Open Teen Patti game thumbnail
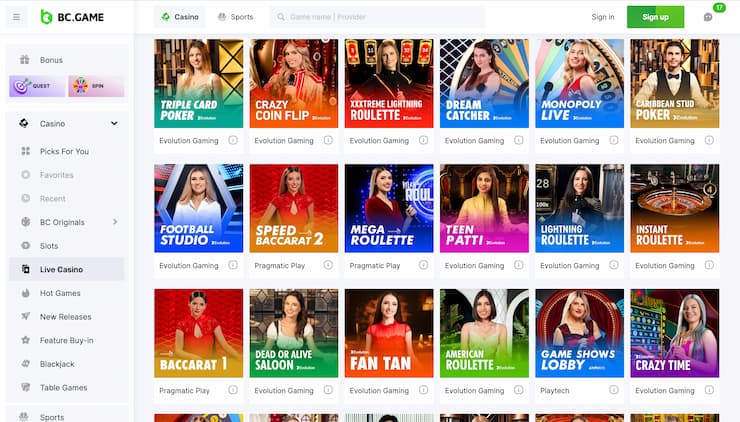 click(484, 208)
